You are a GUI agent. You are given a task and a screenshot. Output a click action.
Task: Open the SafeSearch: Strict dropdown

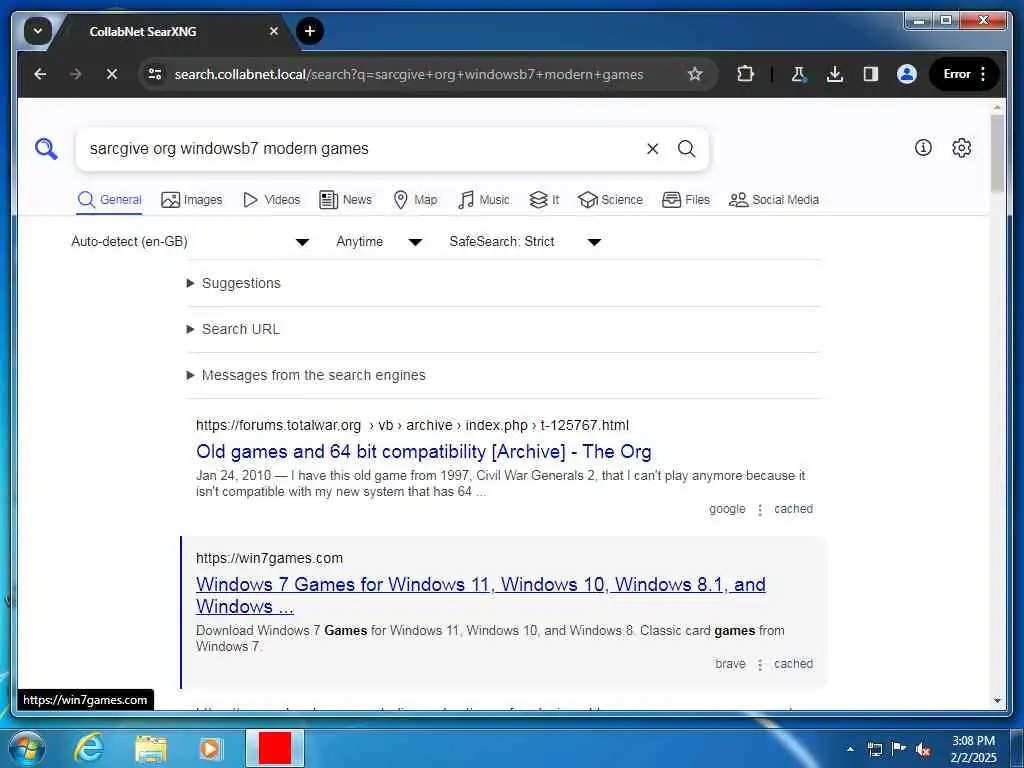(x=524, y=242)
